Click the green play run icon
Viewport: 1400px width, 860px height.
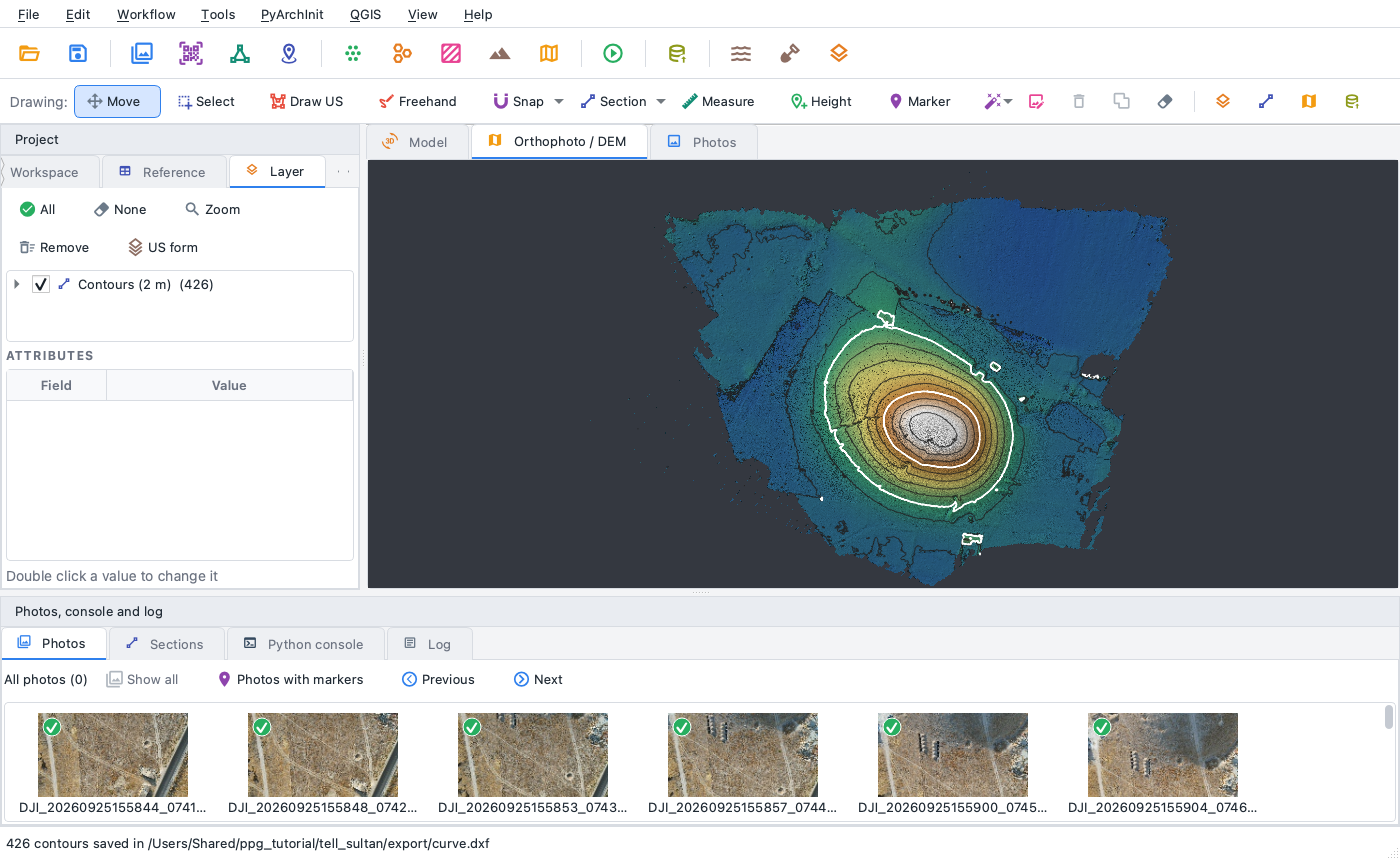coord(613,54)
